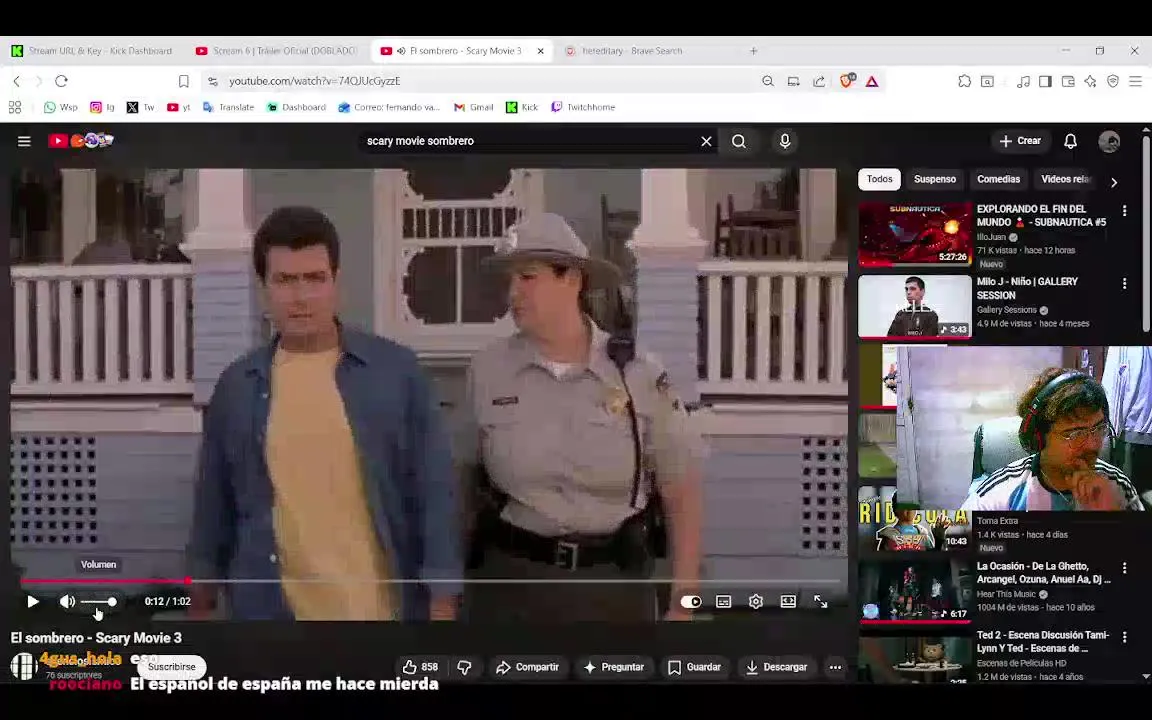
Task: Switch to hereditary Brave Search tab
Action: tap(632, 51)
